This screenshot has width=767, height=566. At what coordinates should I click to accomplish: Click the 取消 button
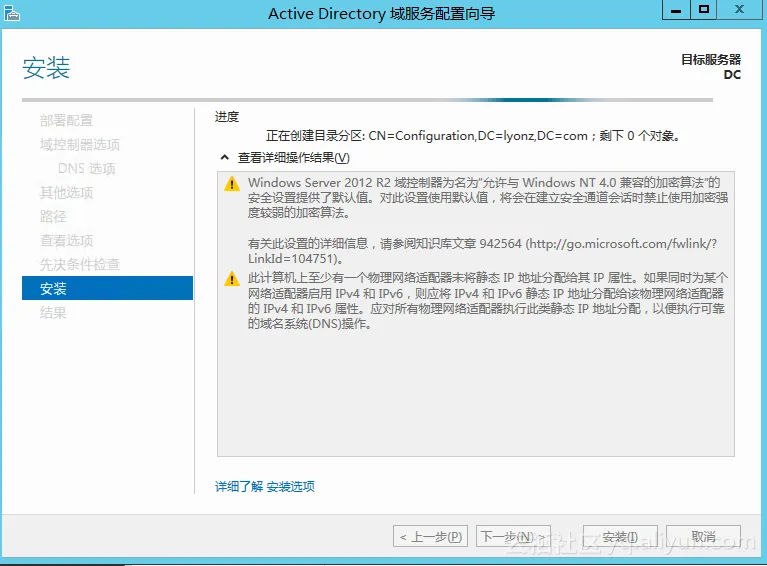(x=703, y=537)
